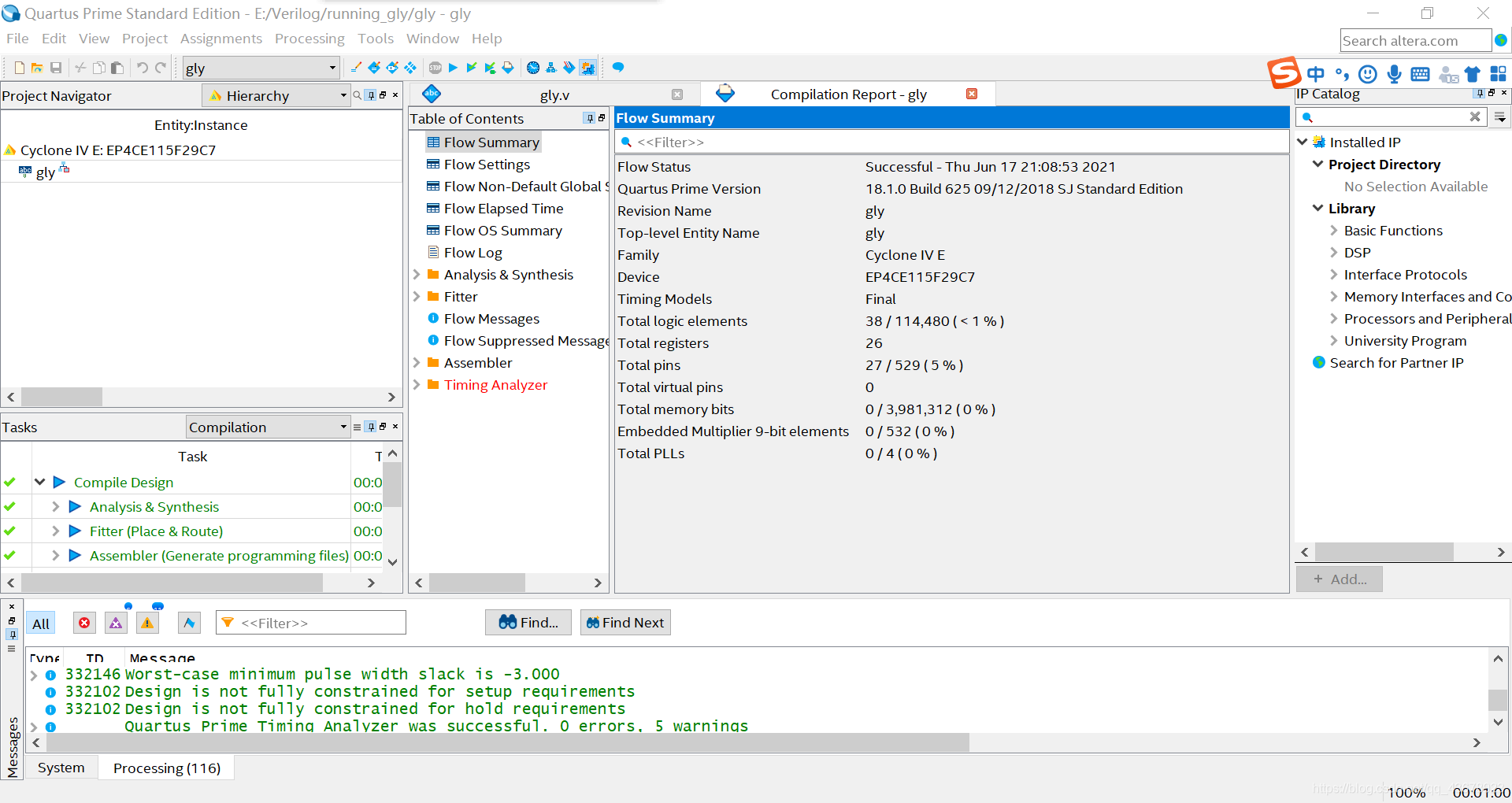Click Search for Partner IP link
Screen dimensions: 1512x803
[1396, 363]
